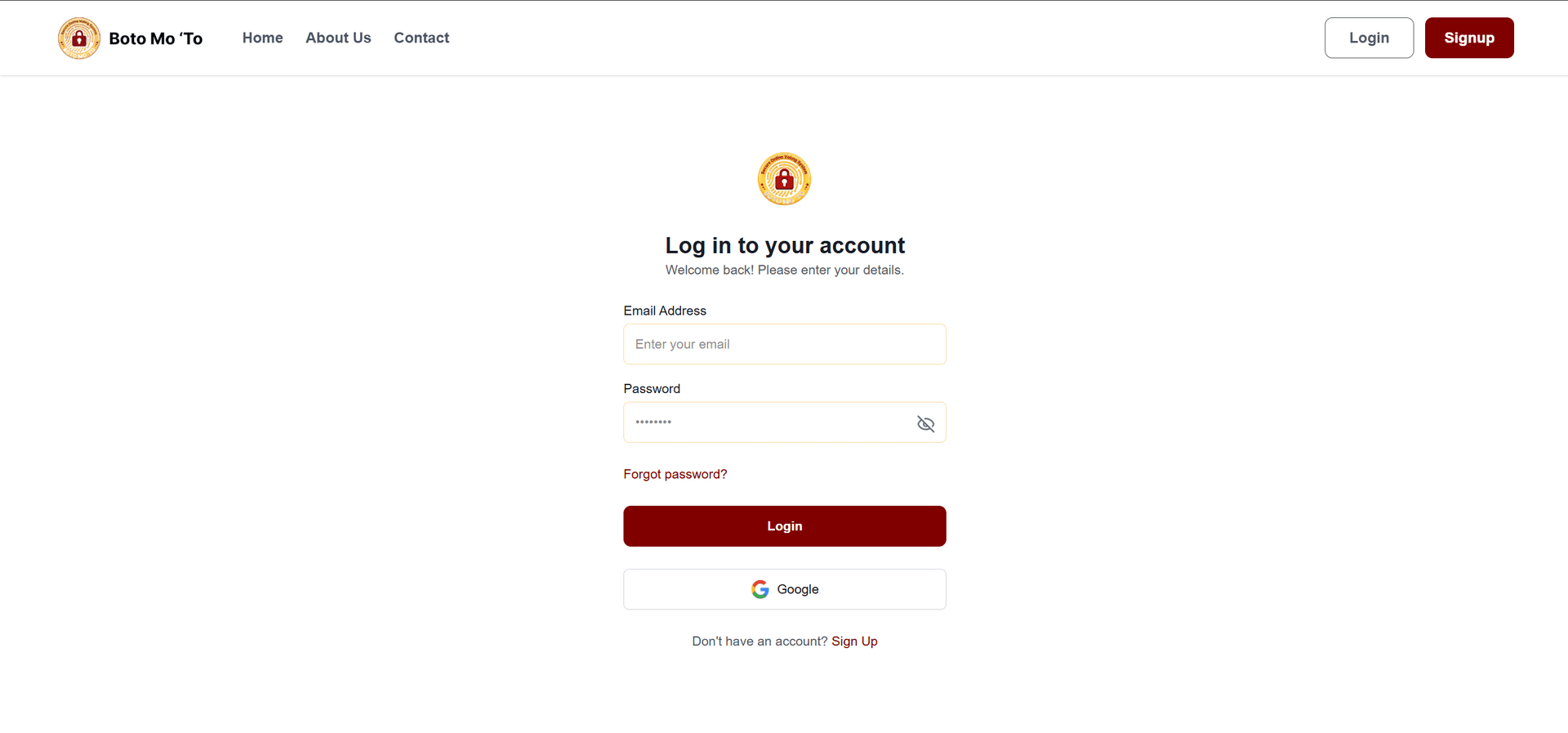Image resolution: width=1568 pixels, height=733 pixels.
Task: Click the "Boto Mo 'To" brand name
Action: click(x=155, y=38)
